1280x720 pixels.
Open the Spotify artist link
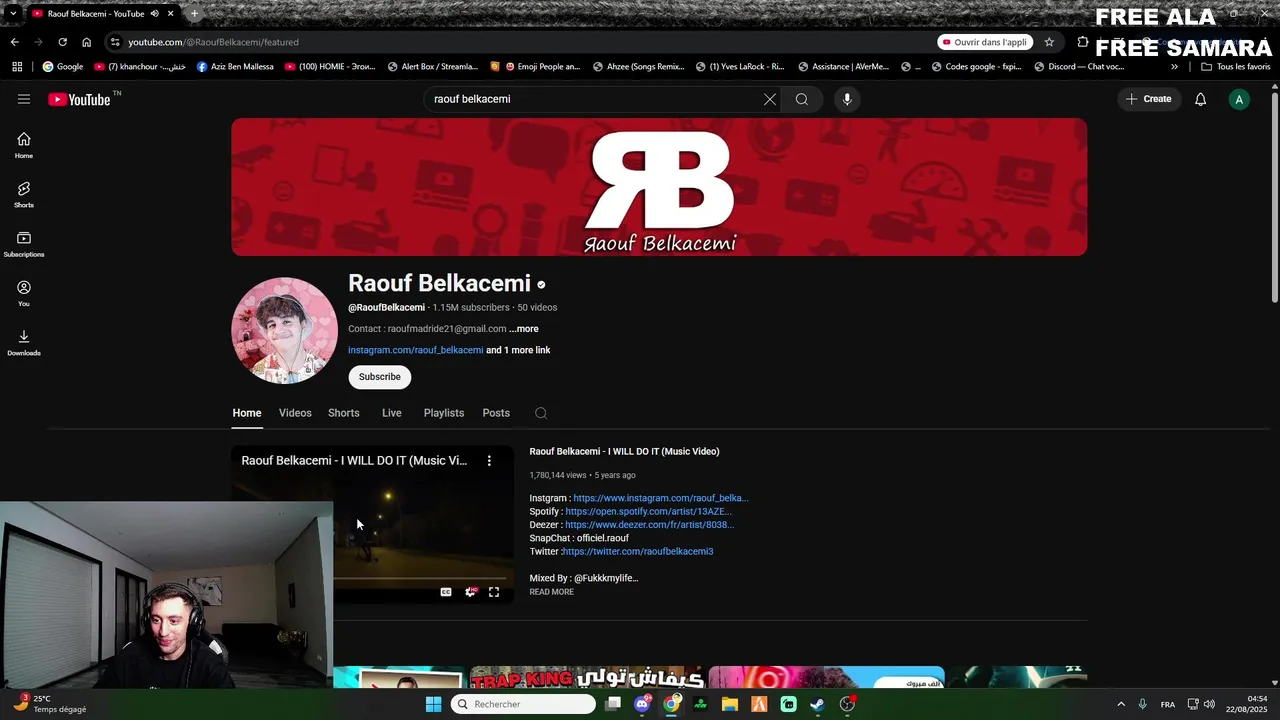tap(648, 512)
